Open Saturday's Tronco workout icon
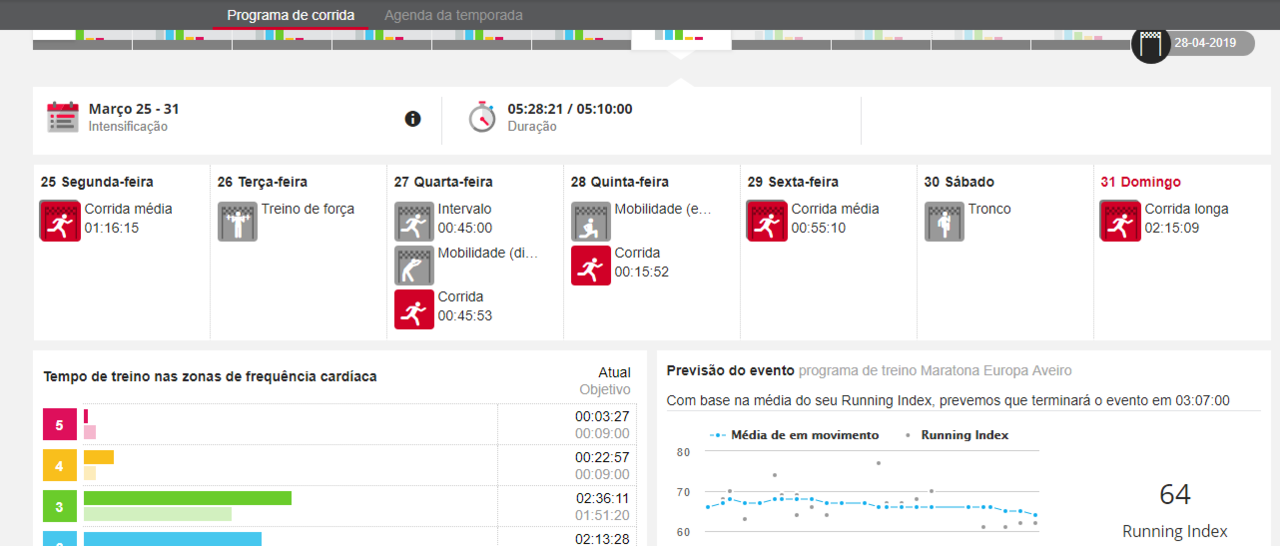This screenshot has width=1280, height=546. tap(944, 221)
